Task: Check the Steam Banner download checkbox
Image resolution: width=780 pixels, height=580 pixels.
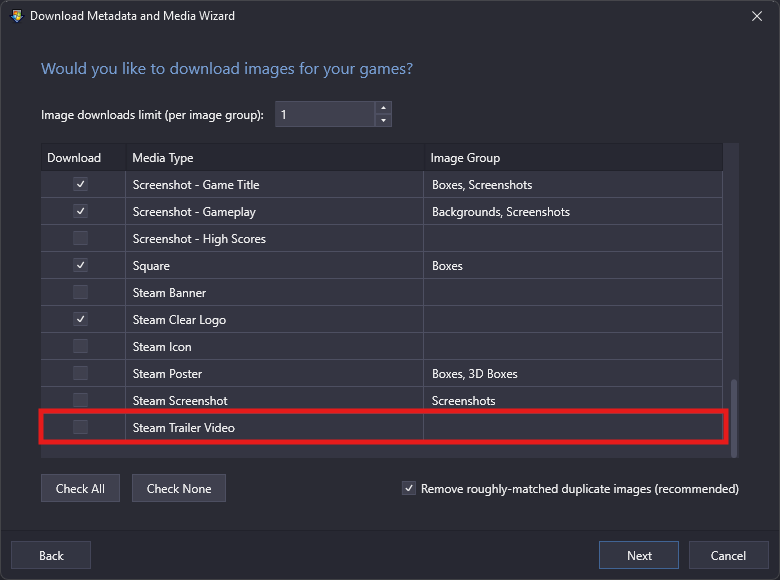Action: 81,292
